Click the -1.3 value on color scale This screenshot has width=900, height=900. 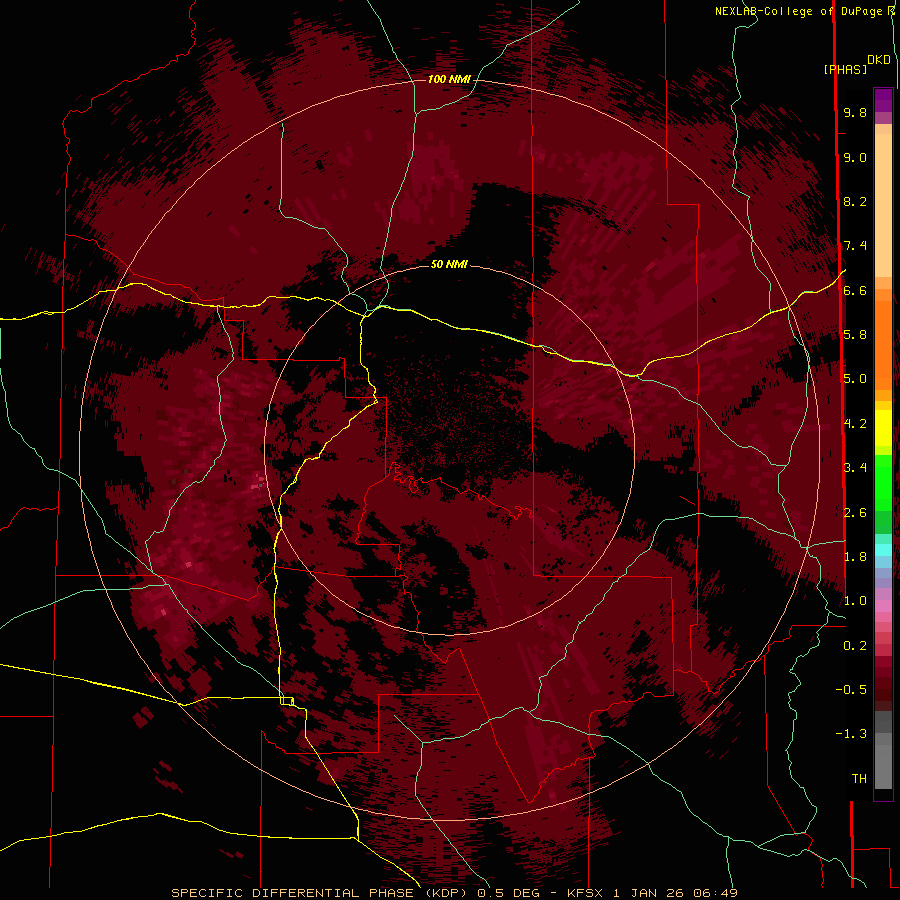[851, 734]
